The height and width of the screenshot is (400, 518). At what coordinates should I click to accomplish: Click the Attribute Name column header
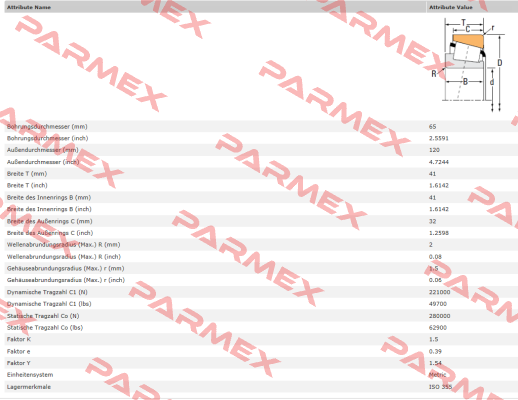pyautogui.click(x=29, y=7)
